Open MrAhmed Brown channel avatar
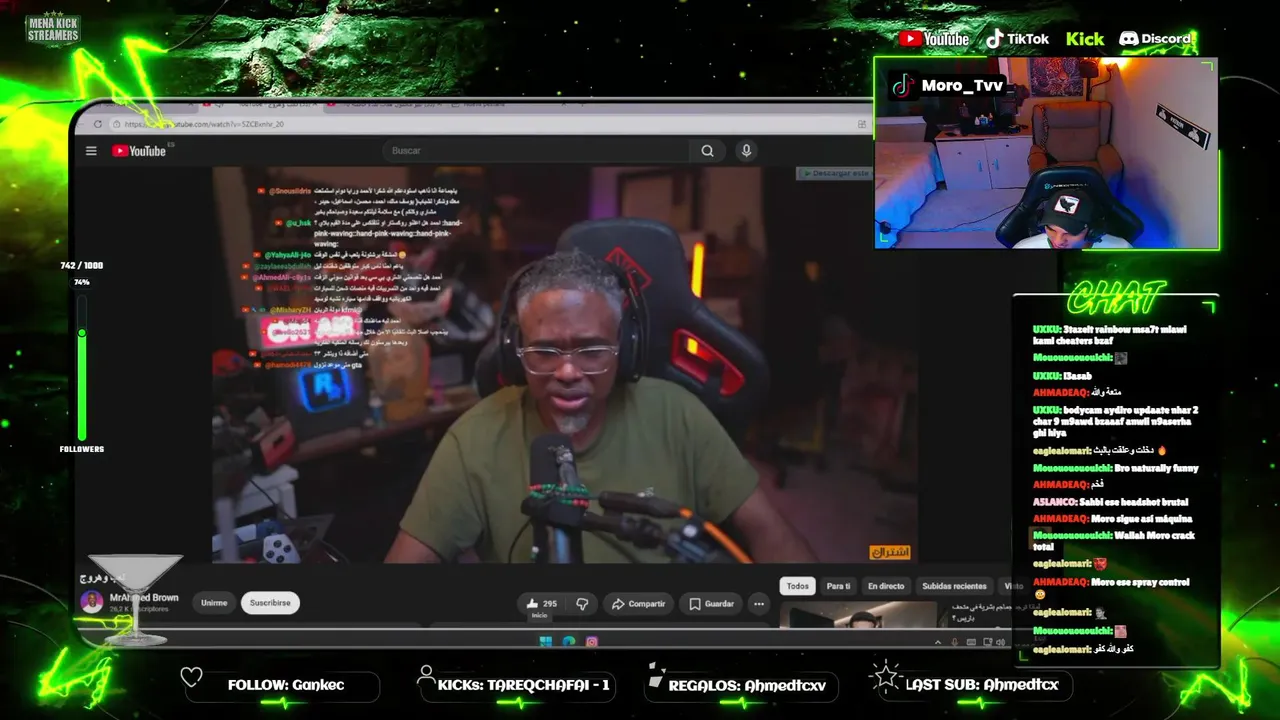Image resolution: width=1280 pixels, height=720 pixels. (x=92, y=601)
